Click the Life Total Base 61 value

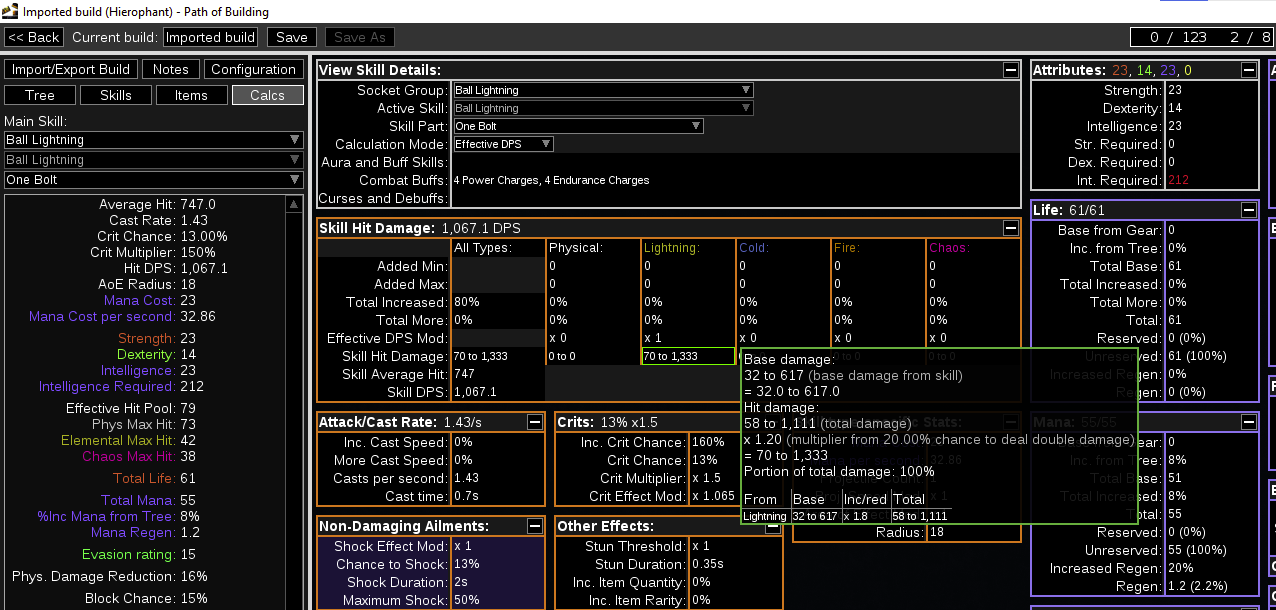[x=1174, y=266]
